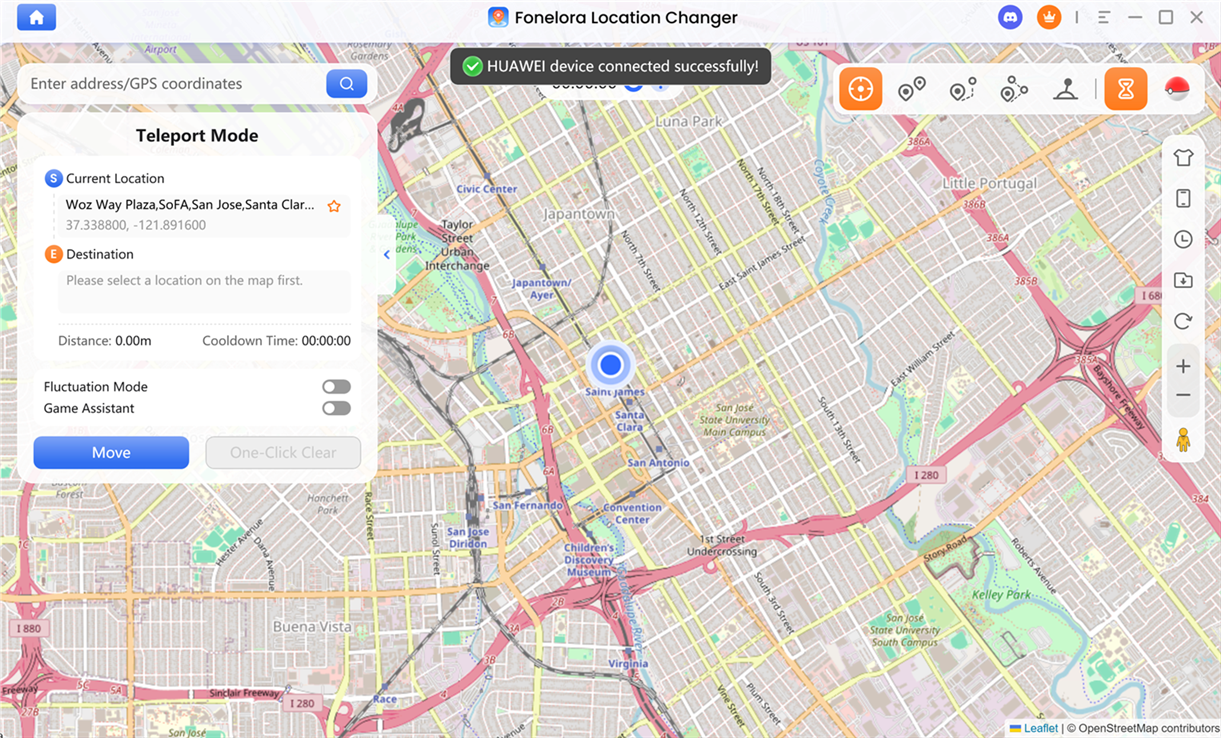The width and height of the screenshot is (1221, 738).
Task: Select Teleport Mode target icon
Action: click(860, 89)
